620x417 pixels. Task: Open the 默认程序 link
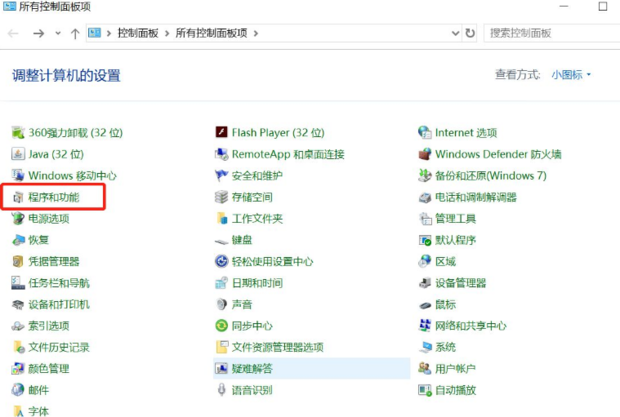point(455,240)
